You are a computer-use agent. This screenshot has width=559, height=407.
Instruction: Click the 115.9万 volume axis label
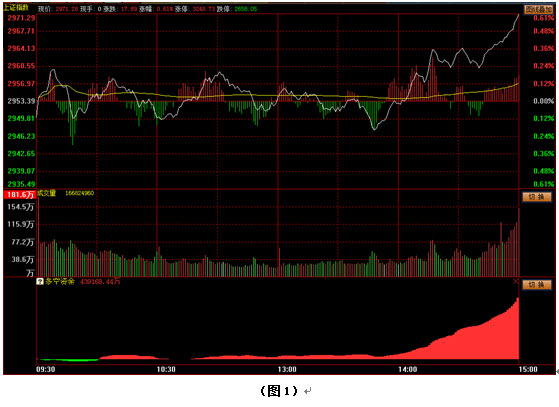(x=21, y=224)
